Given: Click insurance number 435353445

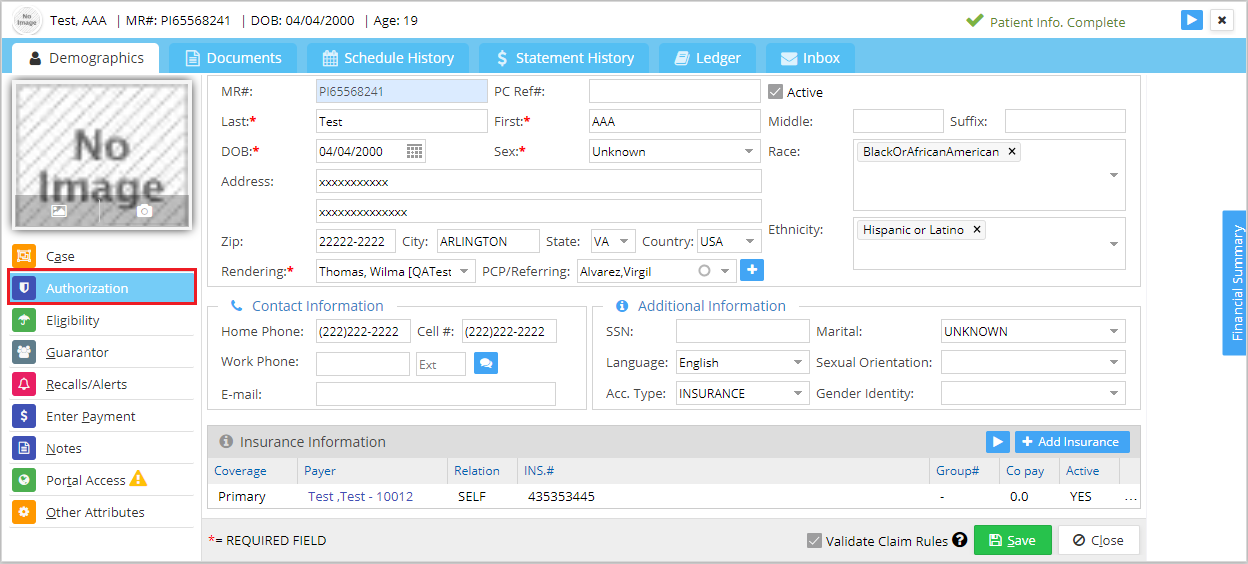Looking at the screenshot, I should (x=561, y=496).
